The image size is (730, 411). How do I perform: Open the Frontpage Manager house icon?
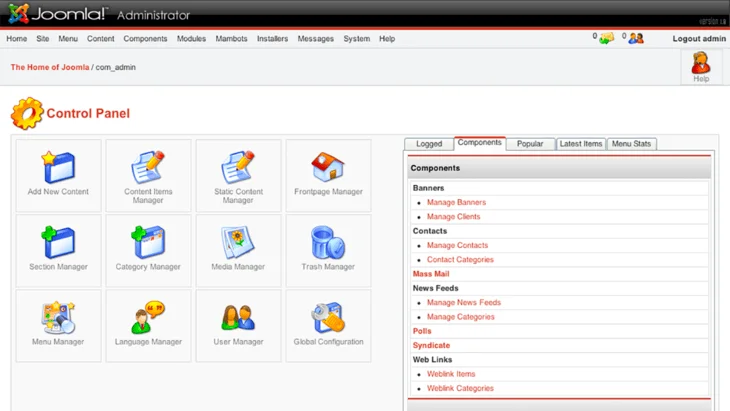point(328,167)
